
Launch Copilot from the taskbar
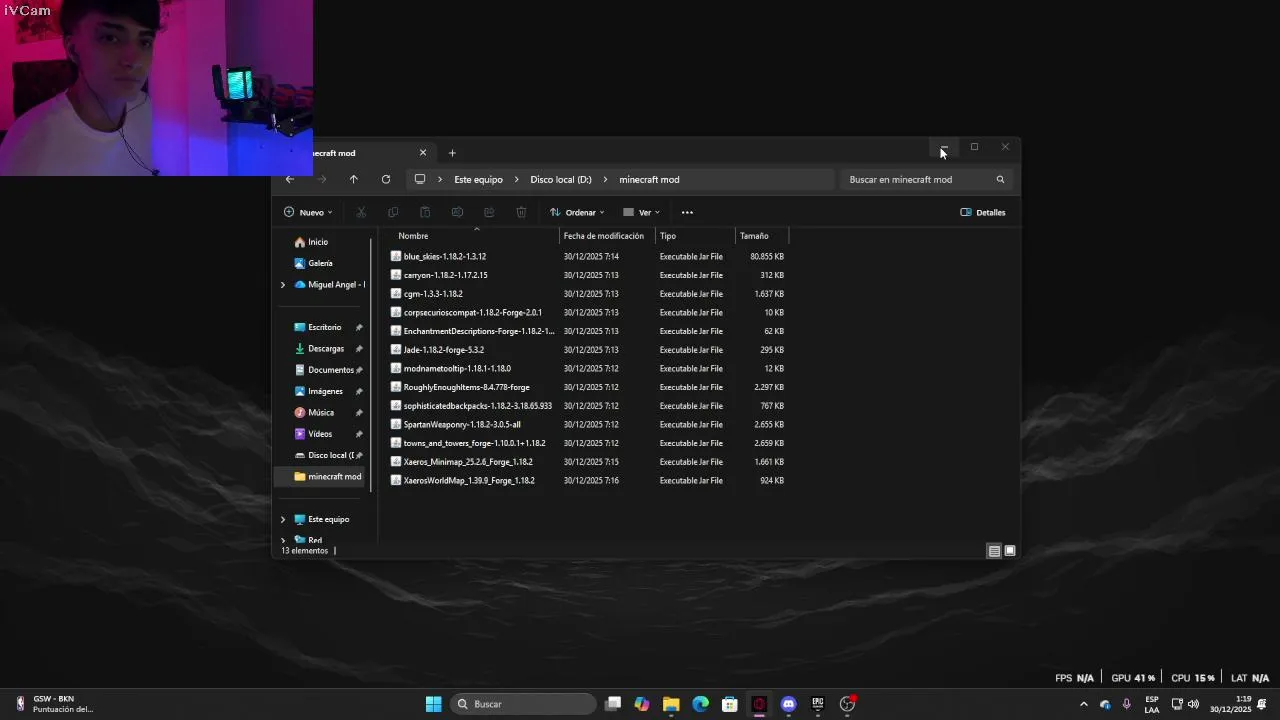[x=642, y=704]
